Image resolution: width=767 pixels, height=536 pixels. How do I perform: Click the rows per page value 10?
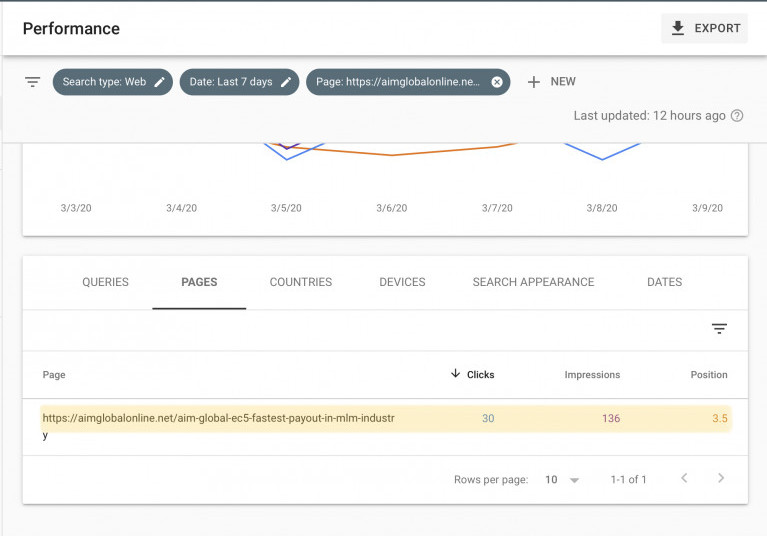551,480
